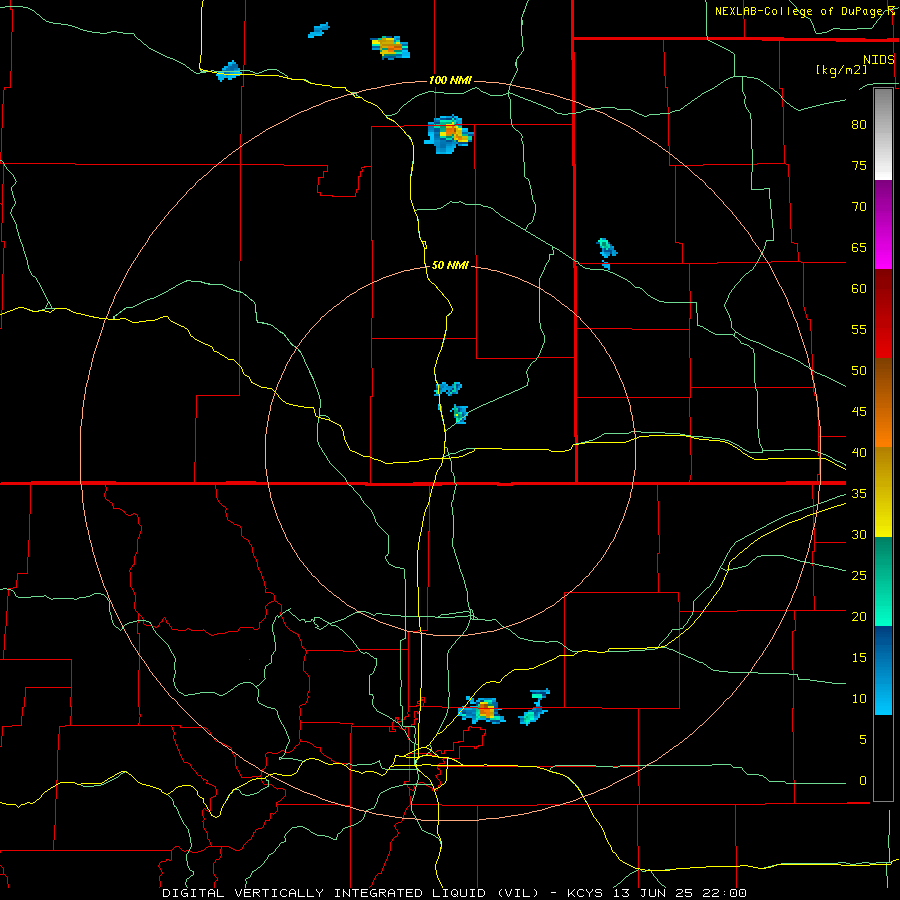Screen dimensions: 900x900
Task: Pick the blue segment of the color bar
Action: (883, 670)
